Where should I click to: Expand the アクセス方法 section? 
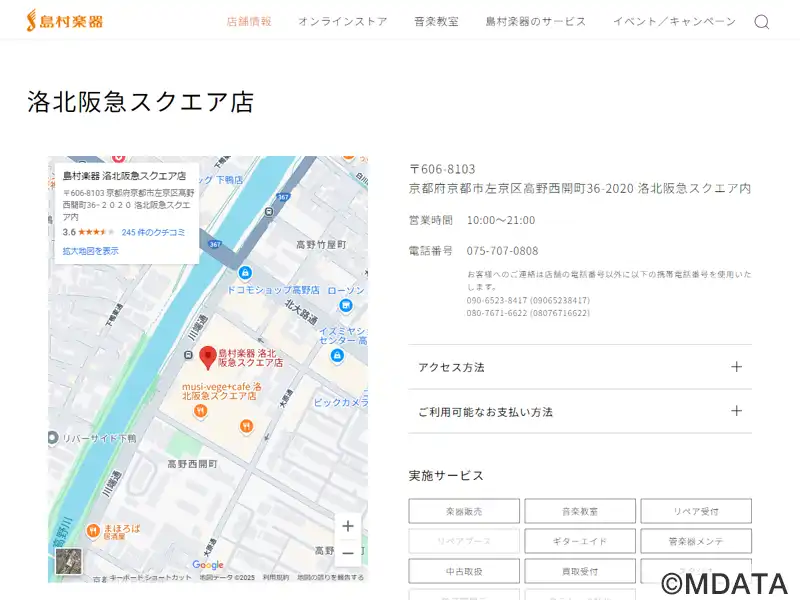click(x=580, y=367)
